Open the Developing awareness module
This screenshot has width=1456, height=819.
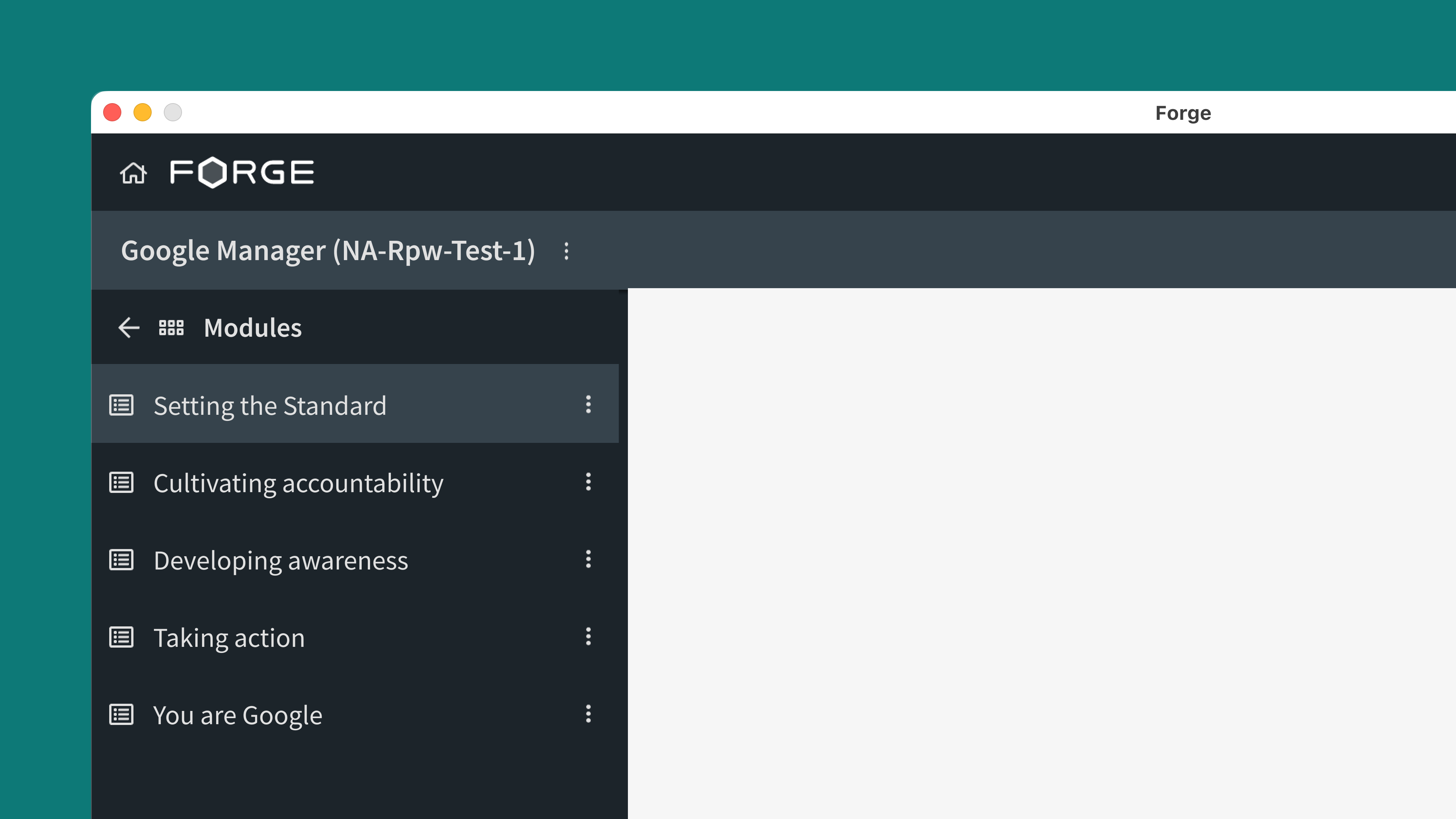pos(280,561)
